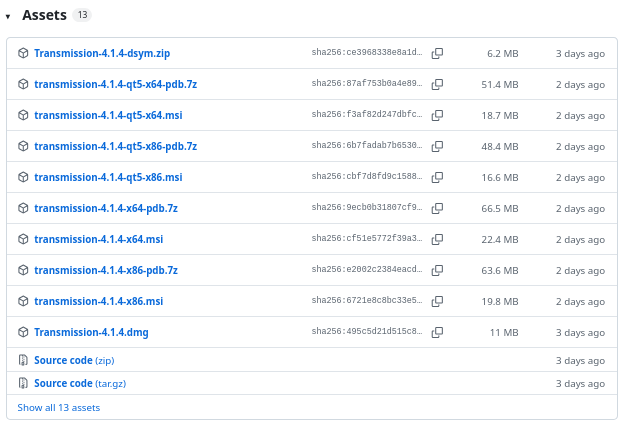This screenshot has width=625, height=429.
Task: Collapse the Assets section triangle
Action: pos(8,16)
